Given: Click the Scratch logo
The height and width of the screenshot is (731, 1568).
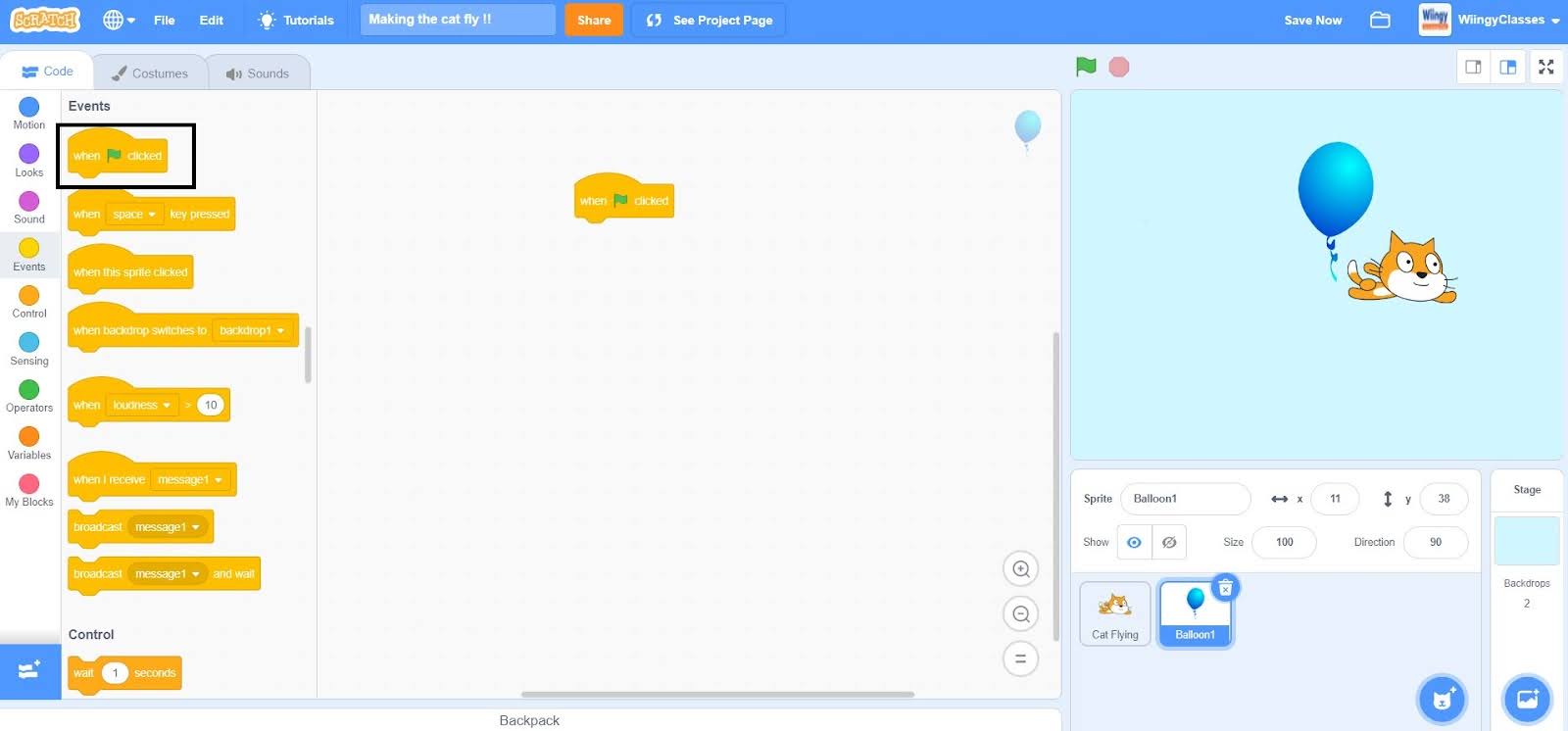Looking at the screenshot, I should (45, 20).
